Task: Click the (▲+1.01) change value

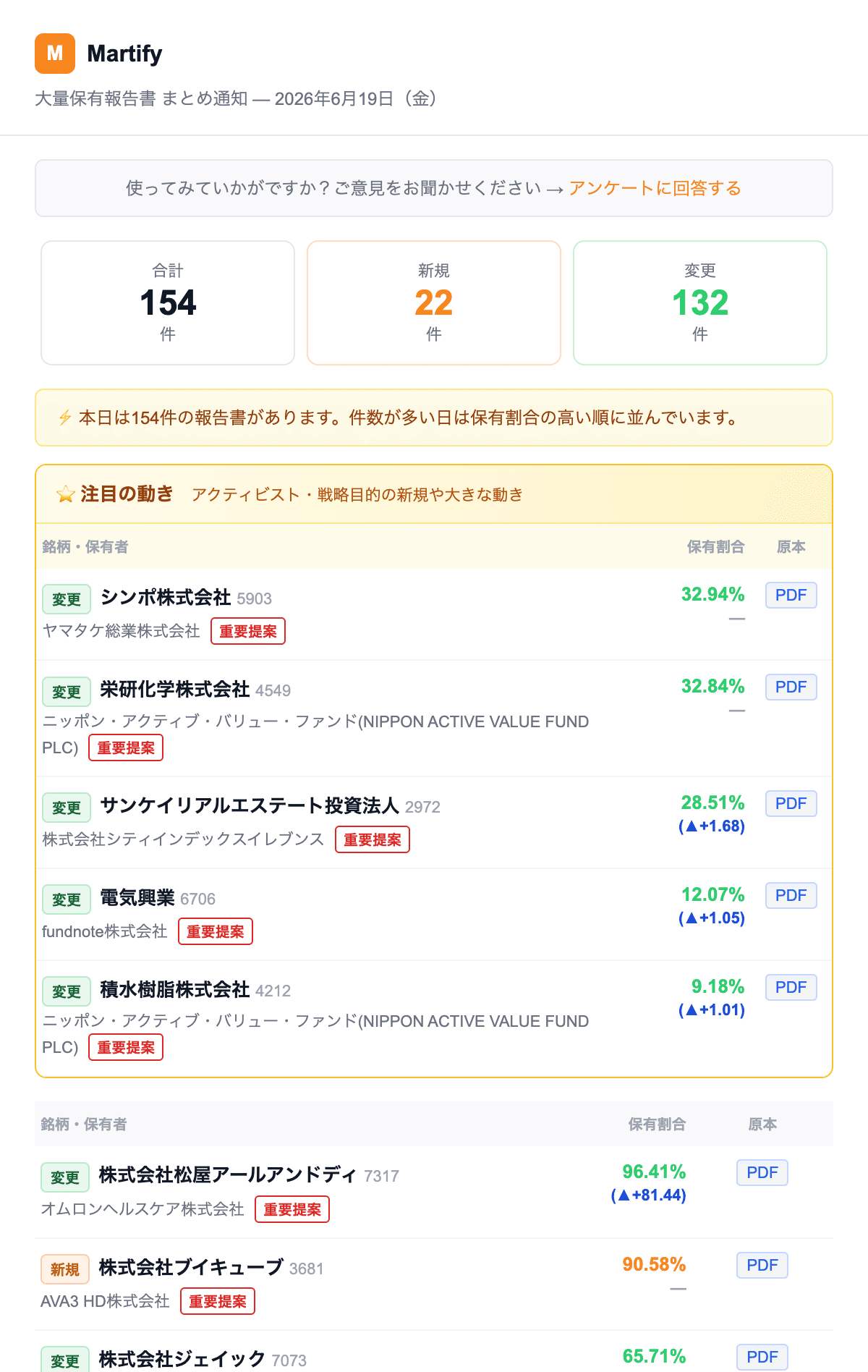Action: pos(712,1009)
